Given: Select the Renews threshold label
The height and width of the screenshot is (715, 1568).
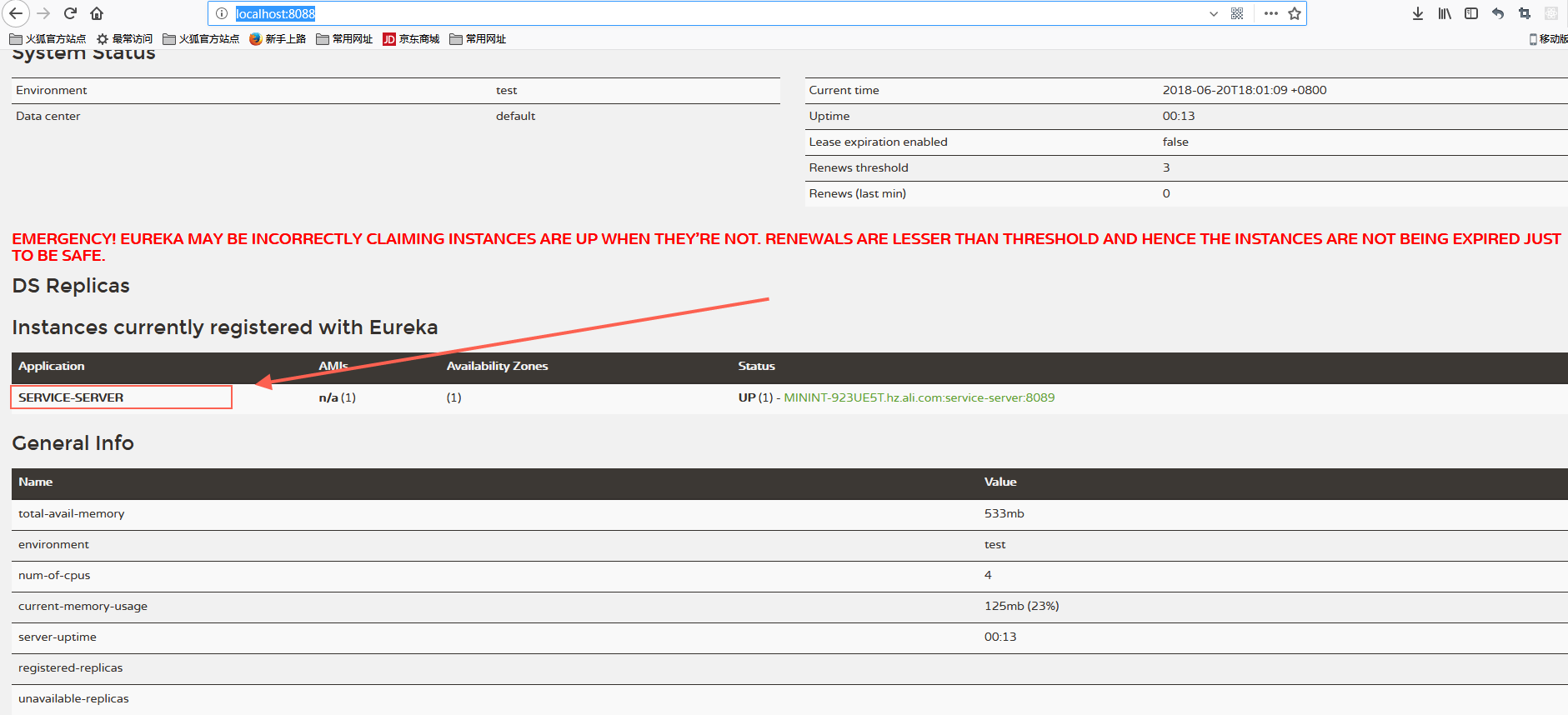Looking at the screenshot, I should [859, 167].
